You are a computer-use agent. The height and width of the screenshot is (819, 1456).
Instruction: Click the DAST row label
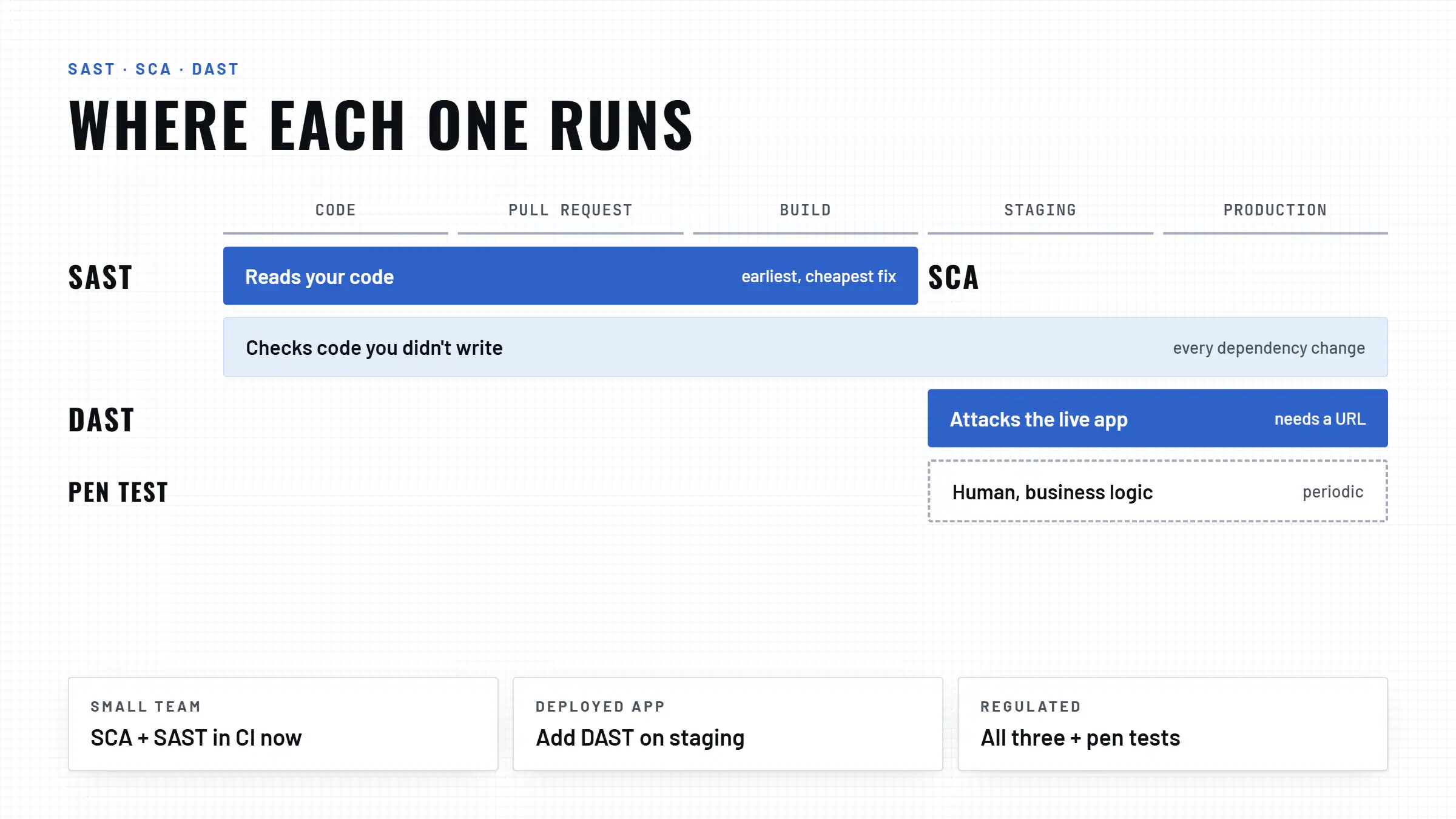tap(101, 420)
